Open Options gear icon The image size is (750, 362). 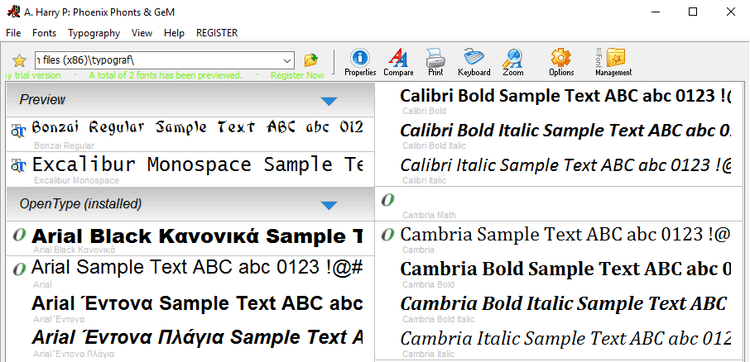coord(561,63)
